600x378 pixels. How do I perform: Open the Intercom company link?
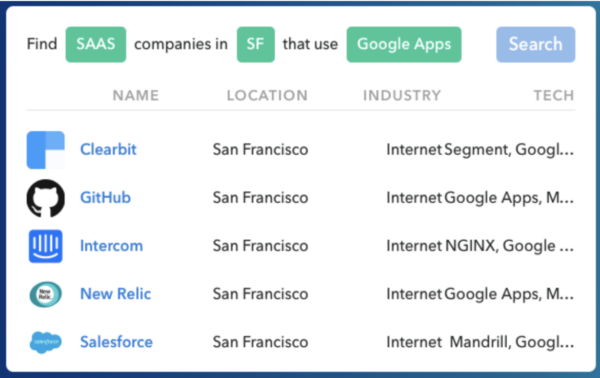[111, 246]
